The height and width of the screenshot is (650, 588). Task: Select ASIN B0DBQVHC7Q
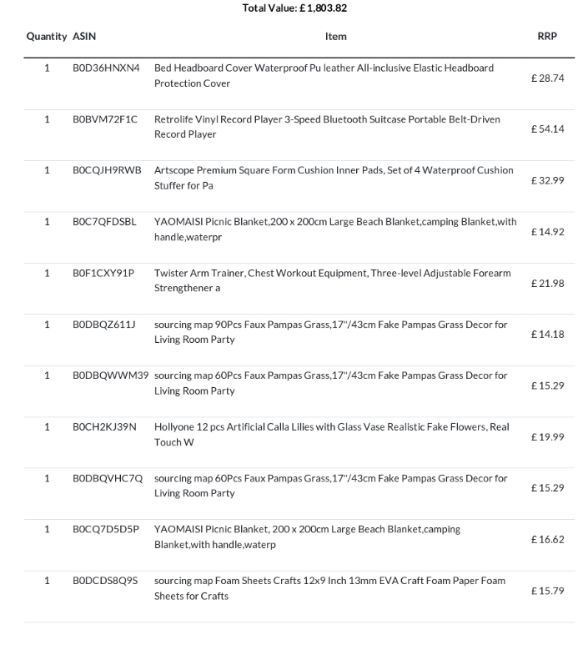107,478
